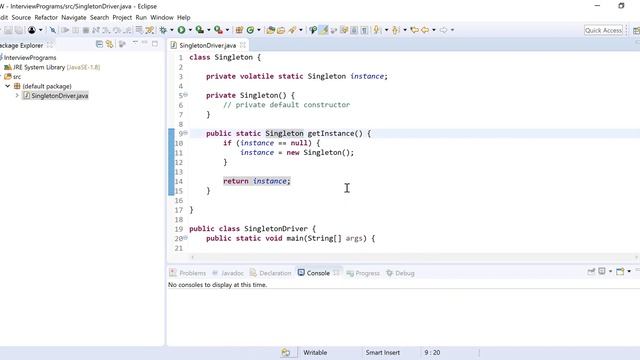Toggle Mark Occurrences highlighter icon
This screenshot has width=640, height=360.
pos(324,30)
